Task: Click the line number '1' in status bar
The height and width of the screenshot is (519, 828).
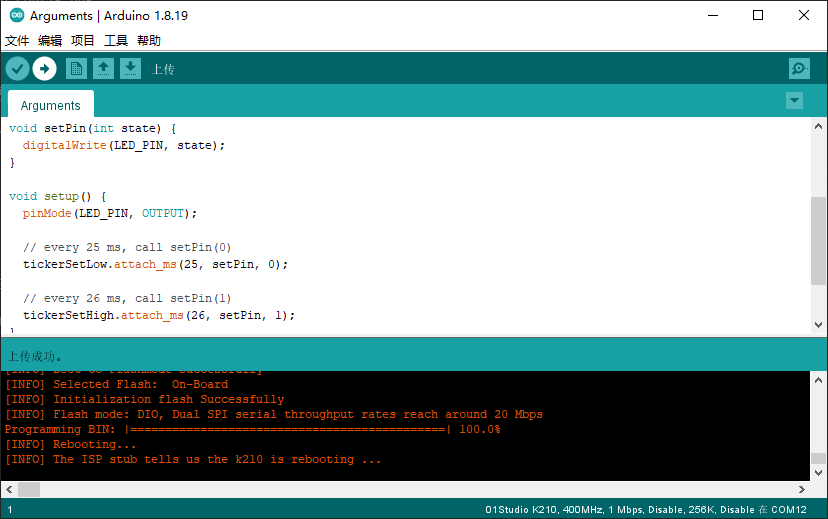Action: tap(10, 510)
